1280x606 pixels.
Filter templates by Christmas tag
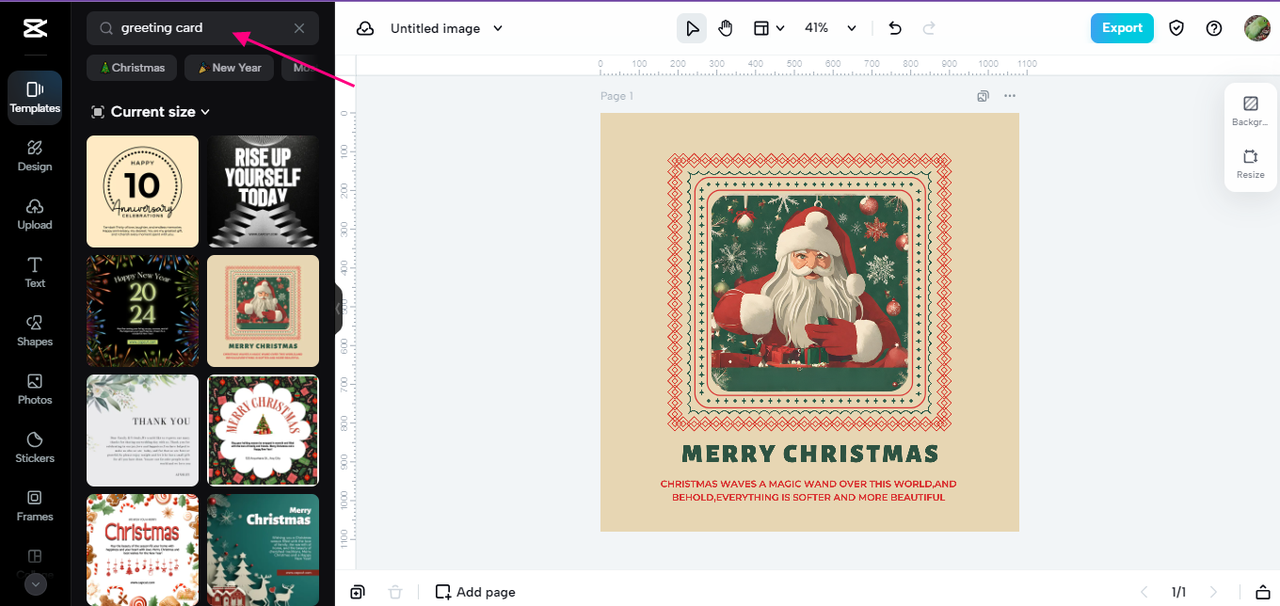click(x=132, y=68)
